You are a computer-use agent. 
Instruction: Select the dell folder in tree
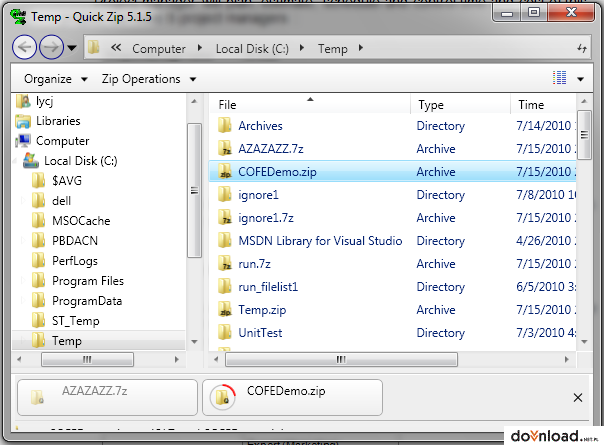pyautogui.click(x=61, y=201)
